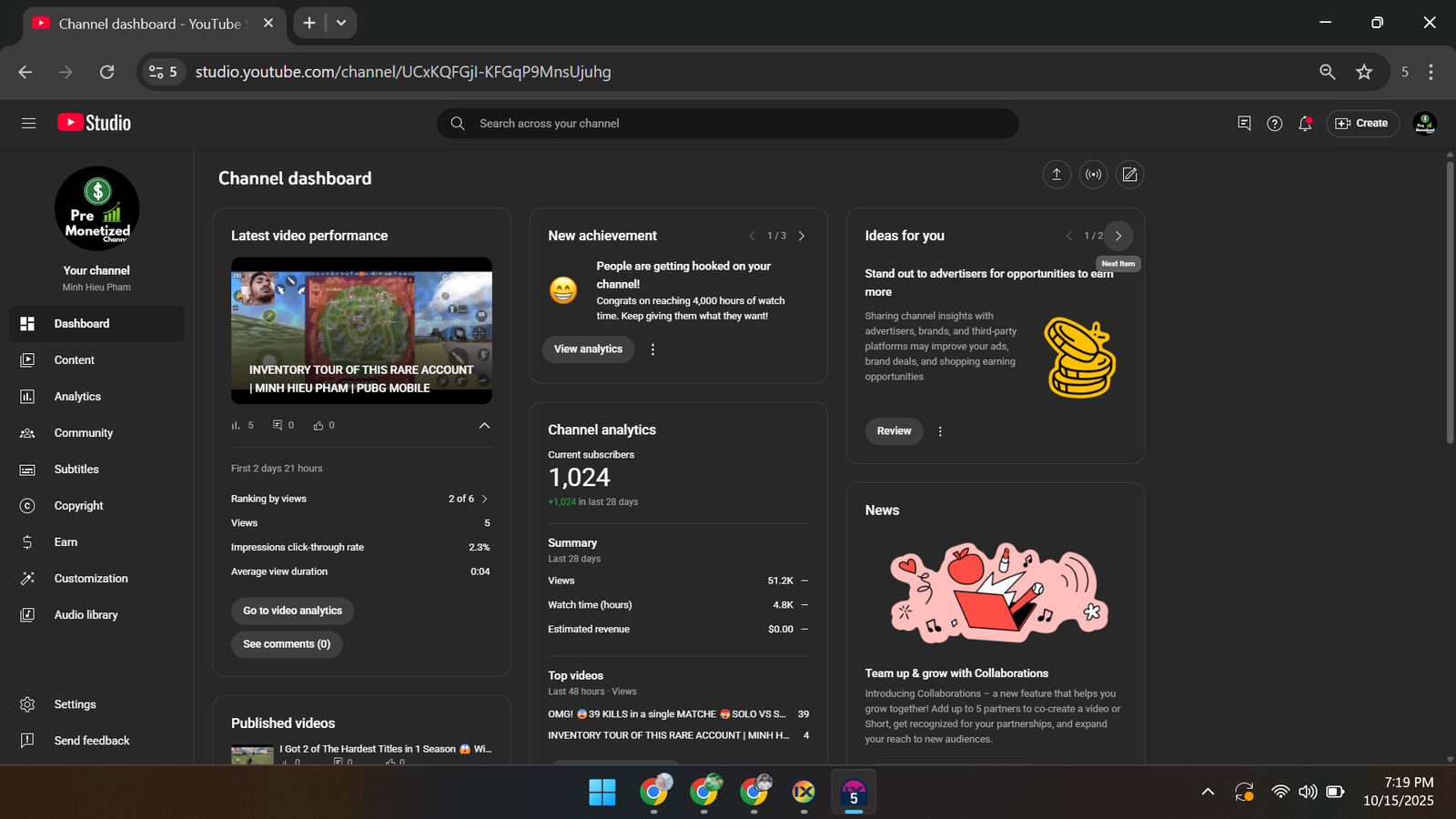Open three-dot options beside Review button
This screenshot has height=819, width=1456.
point(940,431)
